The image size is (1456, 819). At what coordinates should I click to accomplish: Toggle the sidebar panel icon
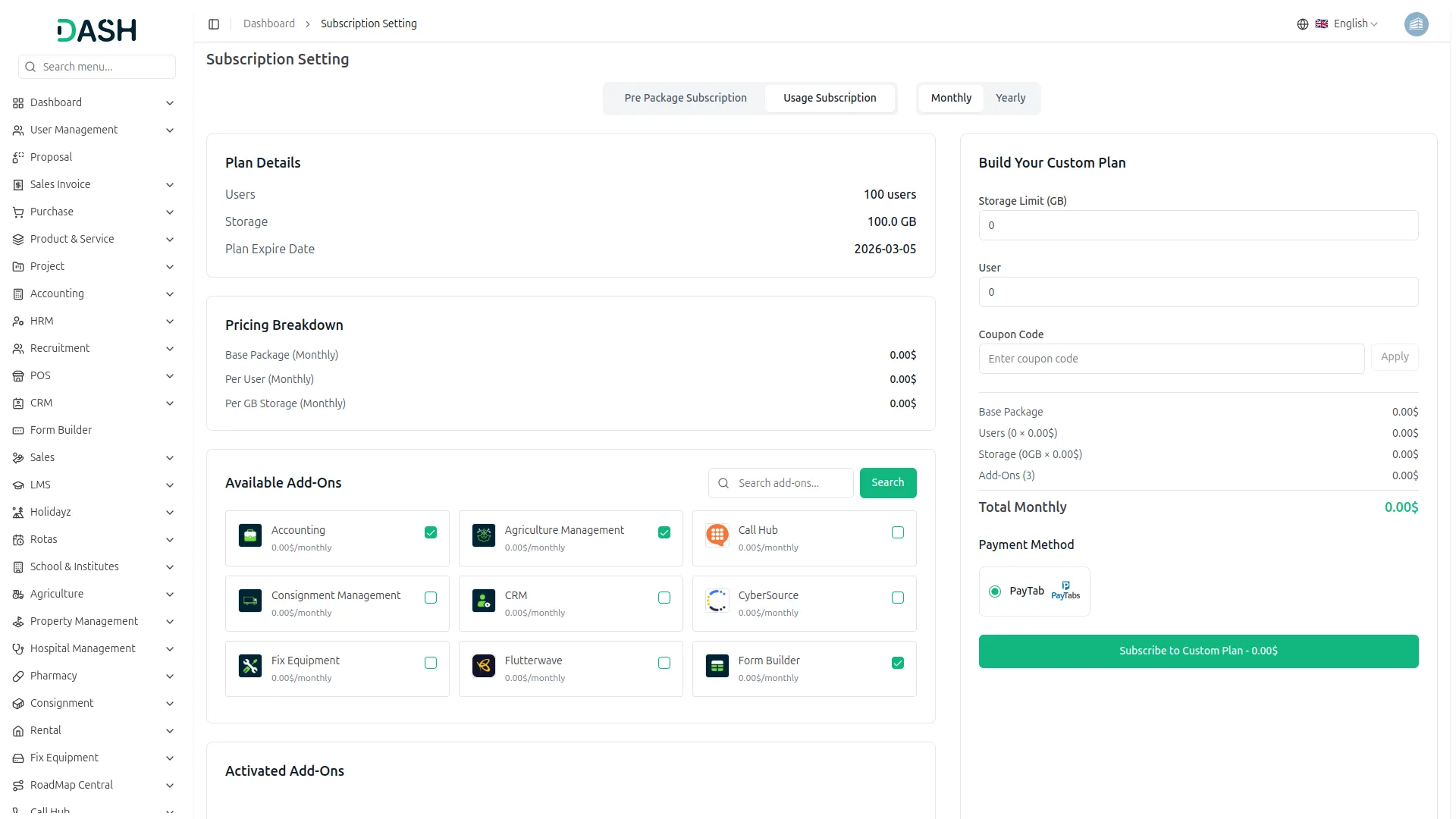click(x=214, y=24)
